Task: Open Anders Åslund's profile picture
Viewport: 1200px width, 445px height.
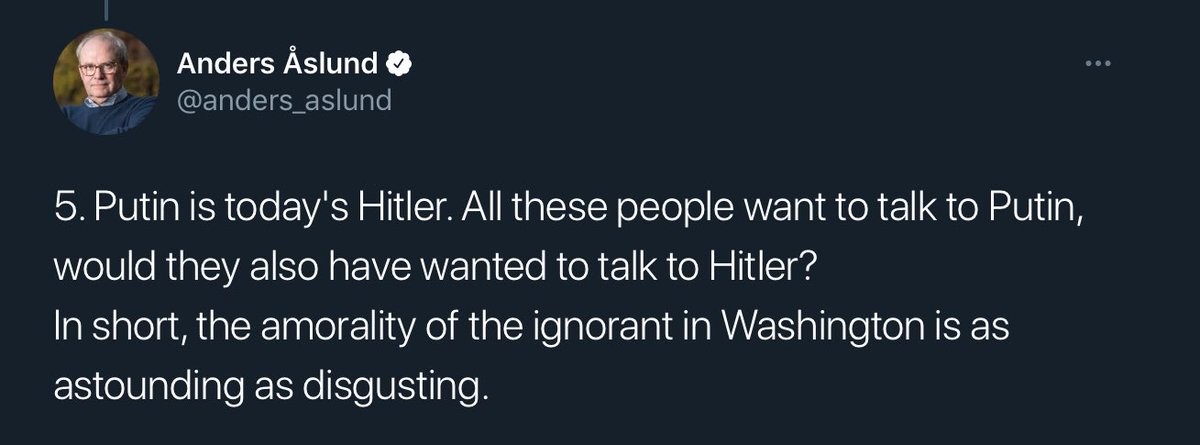Action: click(105, 81)
